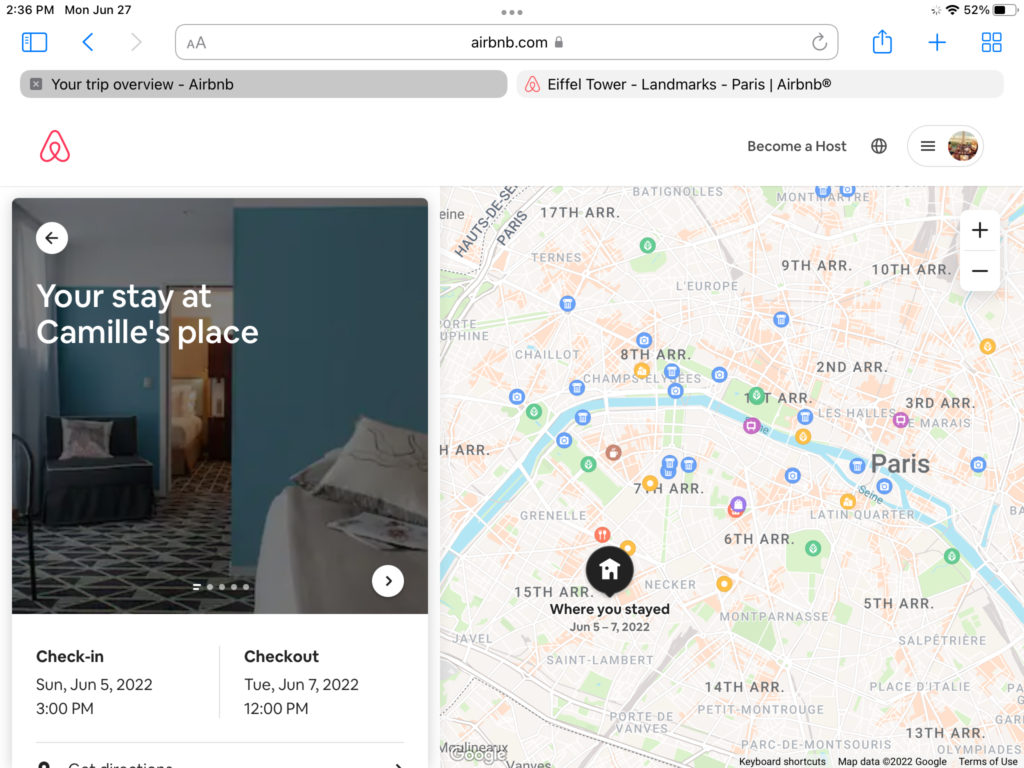
Task: Click the Where you stayed home marker
Action: tap(609, 570)
